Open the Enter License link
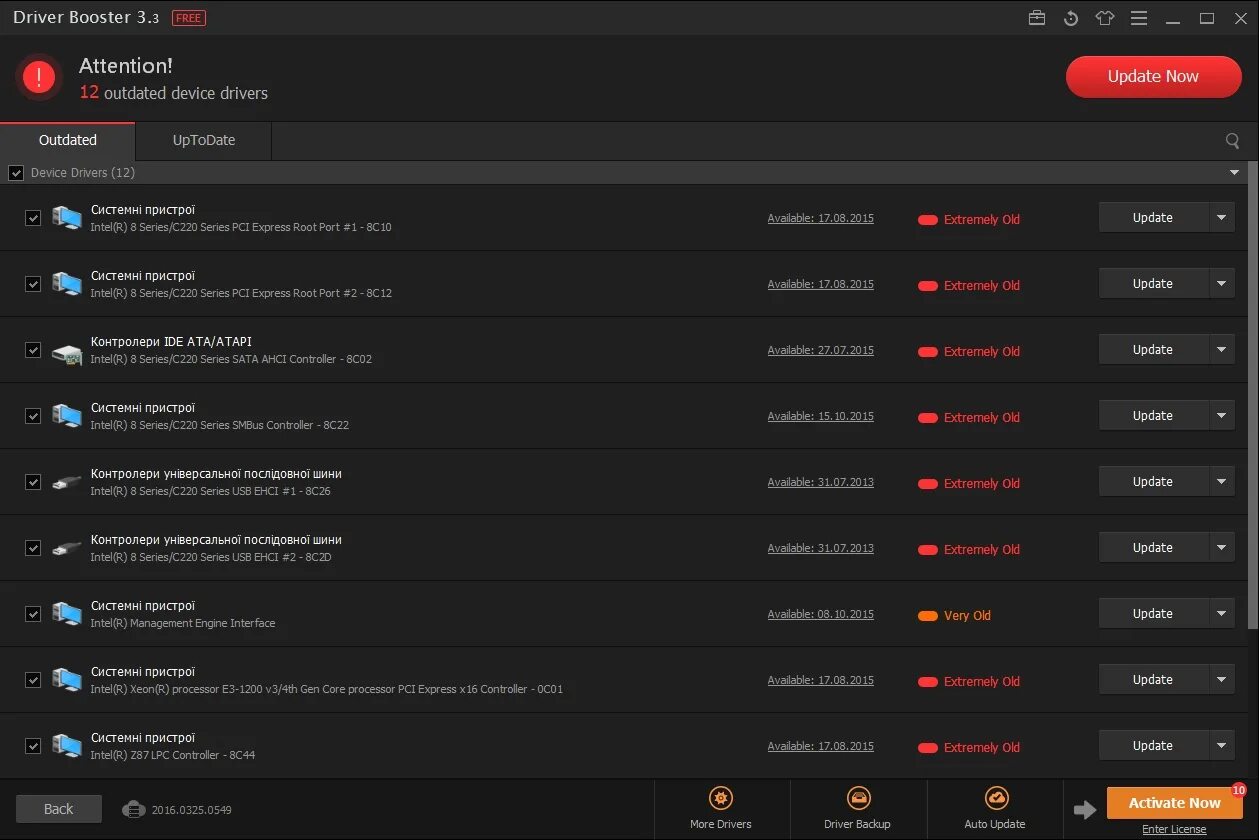This screenshot has height=840, width=1259. pos(1174,830)
